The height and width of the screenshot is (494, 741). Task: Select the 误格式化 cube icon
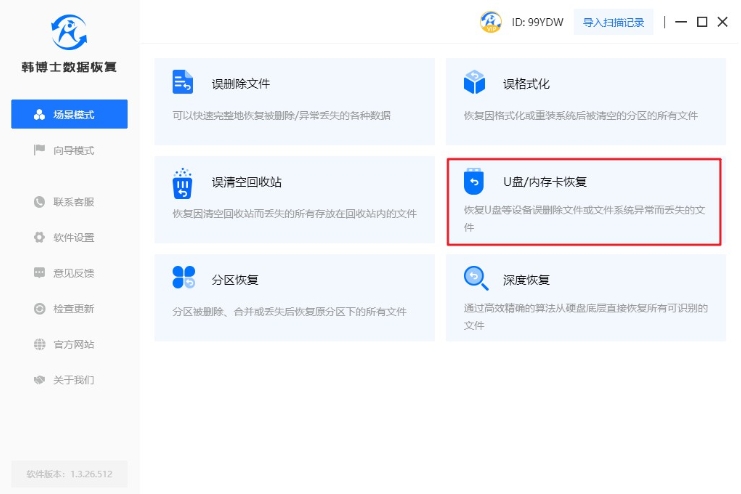click(474, 82)
